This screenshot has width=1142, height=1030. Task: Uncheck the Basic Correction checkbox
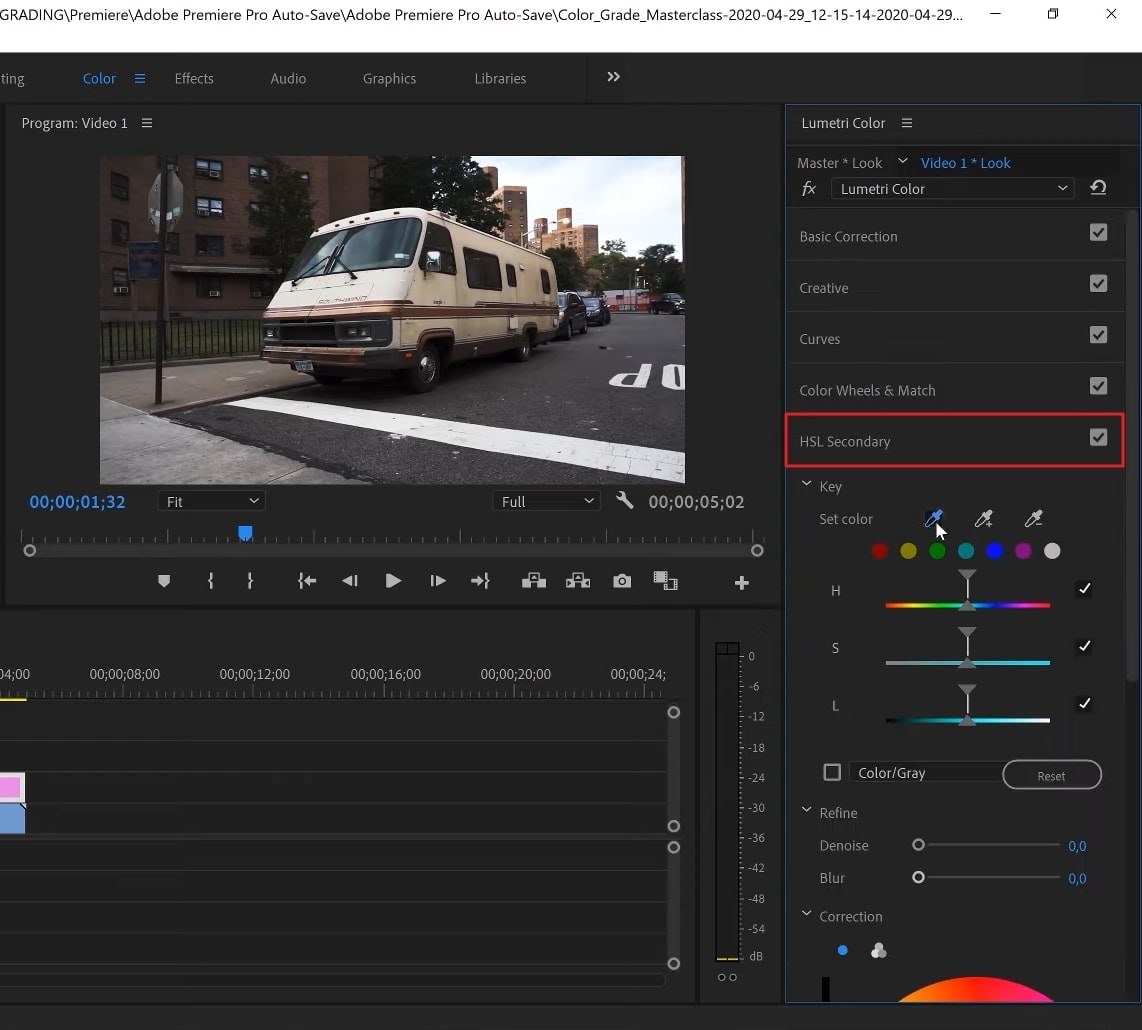[x=1098, y=232]
